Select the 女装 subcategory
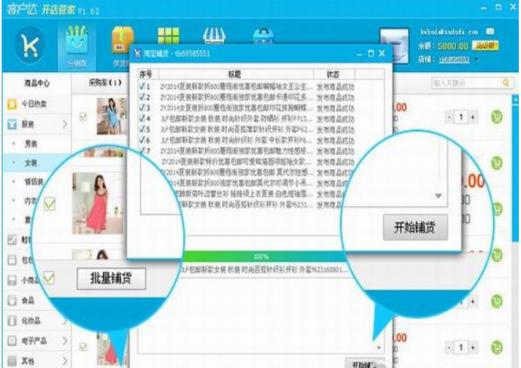The height and width of the screenshot is (368, 521). (x=31, y=163)
